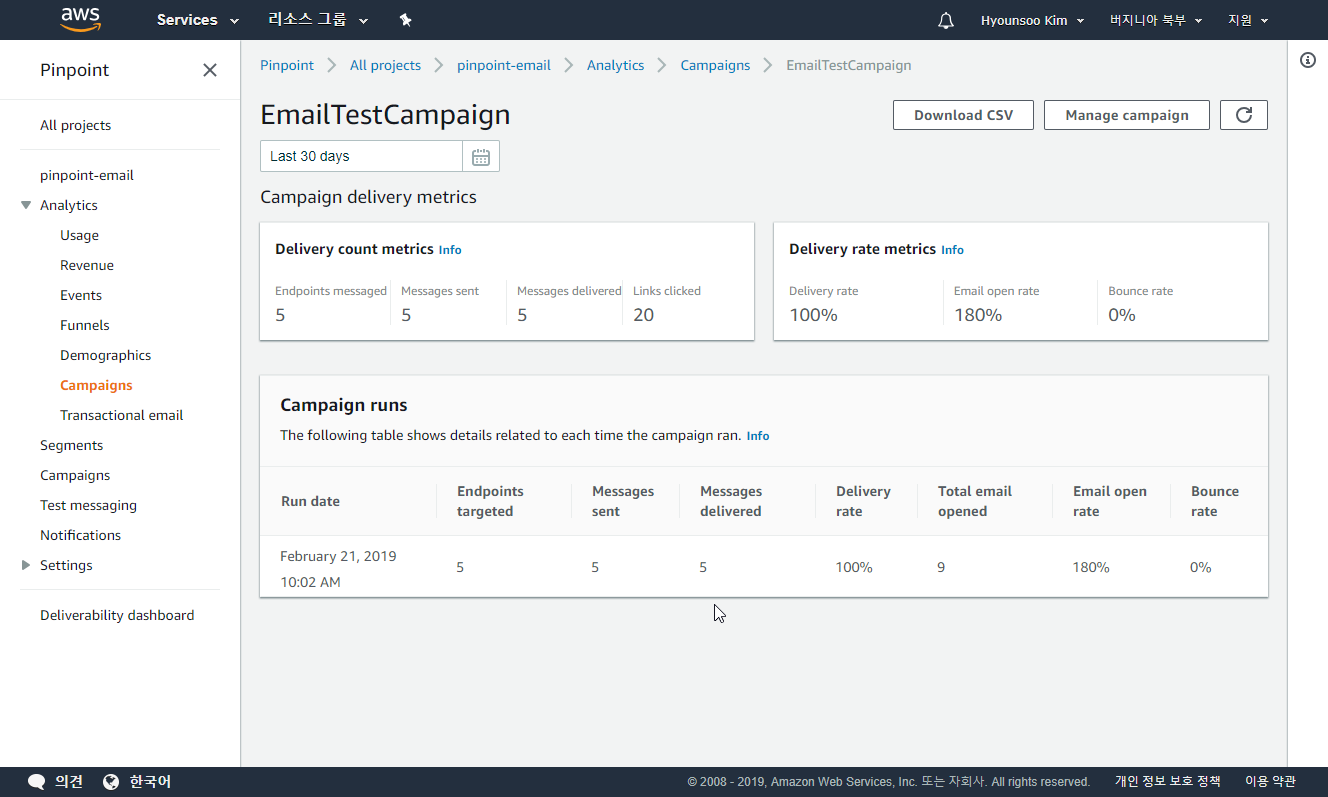Select Events under Analytics

click(x=81, y=295)
